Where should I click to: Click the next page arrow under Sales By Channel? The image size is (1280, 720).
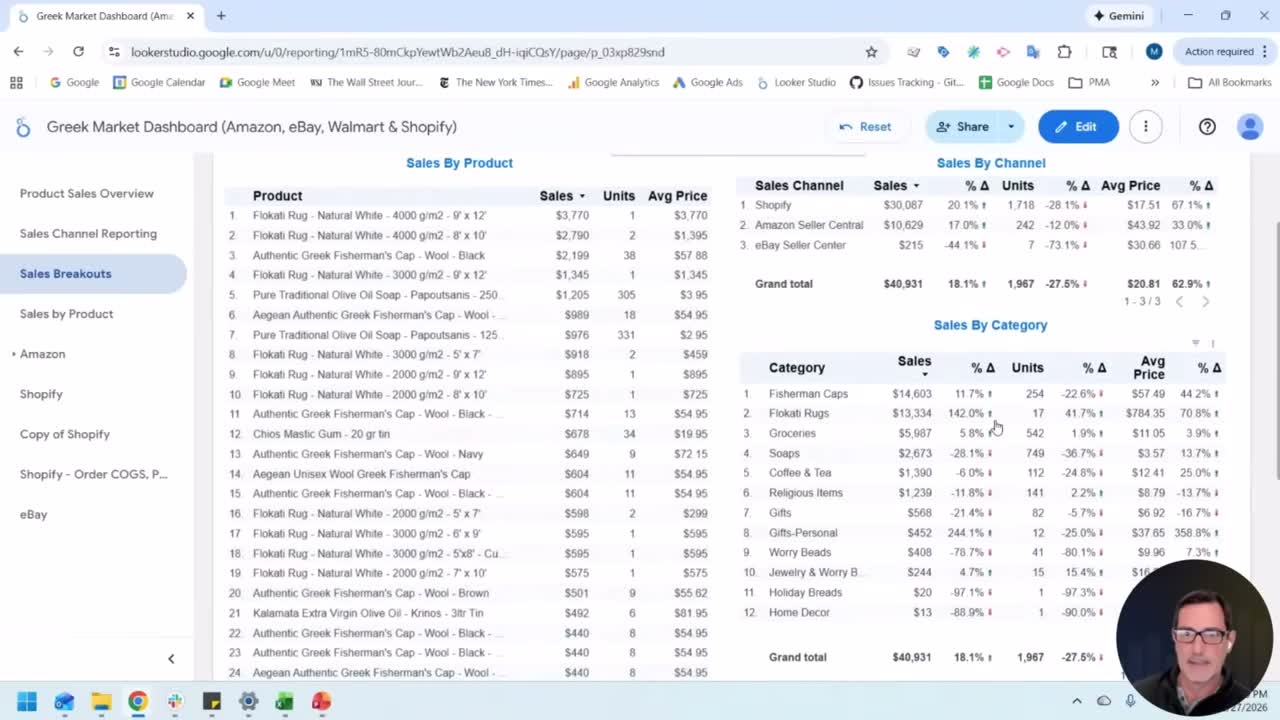click(x=1205, y=301)
